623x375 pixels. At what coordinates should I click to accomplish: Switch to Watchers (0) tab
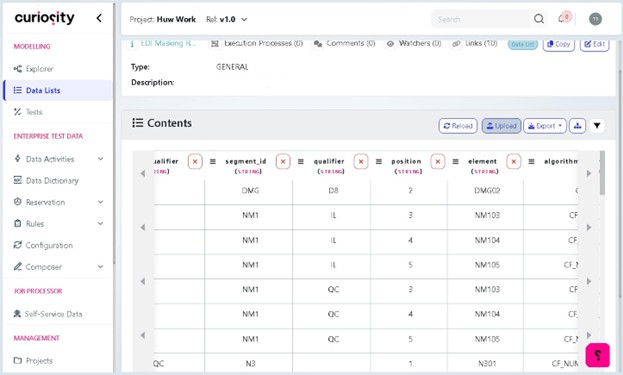point(414,43)
